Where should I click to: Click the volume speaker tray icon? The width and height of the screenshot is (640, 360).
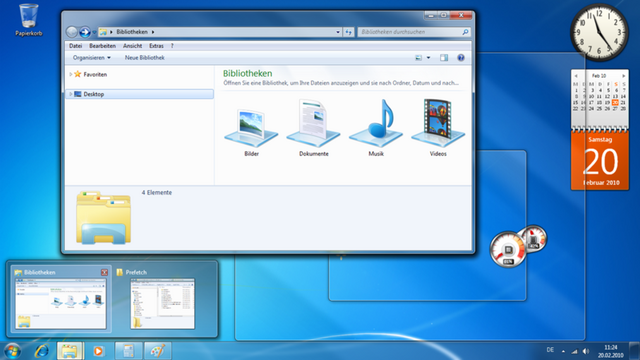(586, 351)
